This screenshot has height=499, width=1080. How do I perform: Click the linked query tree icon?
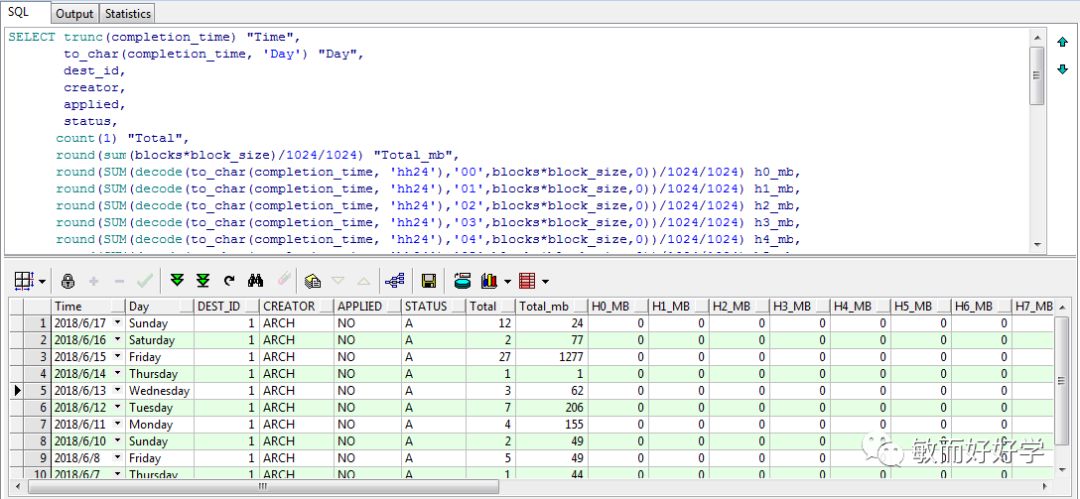(395, 281)
